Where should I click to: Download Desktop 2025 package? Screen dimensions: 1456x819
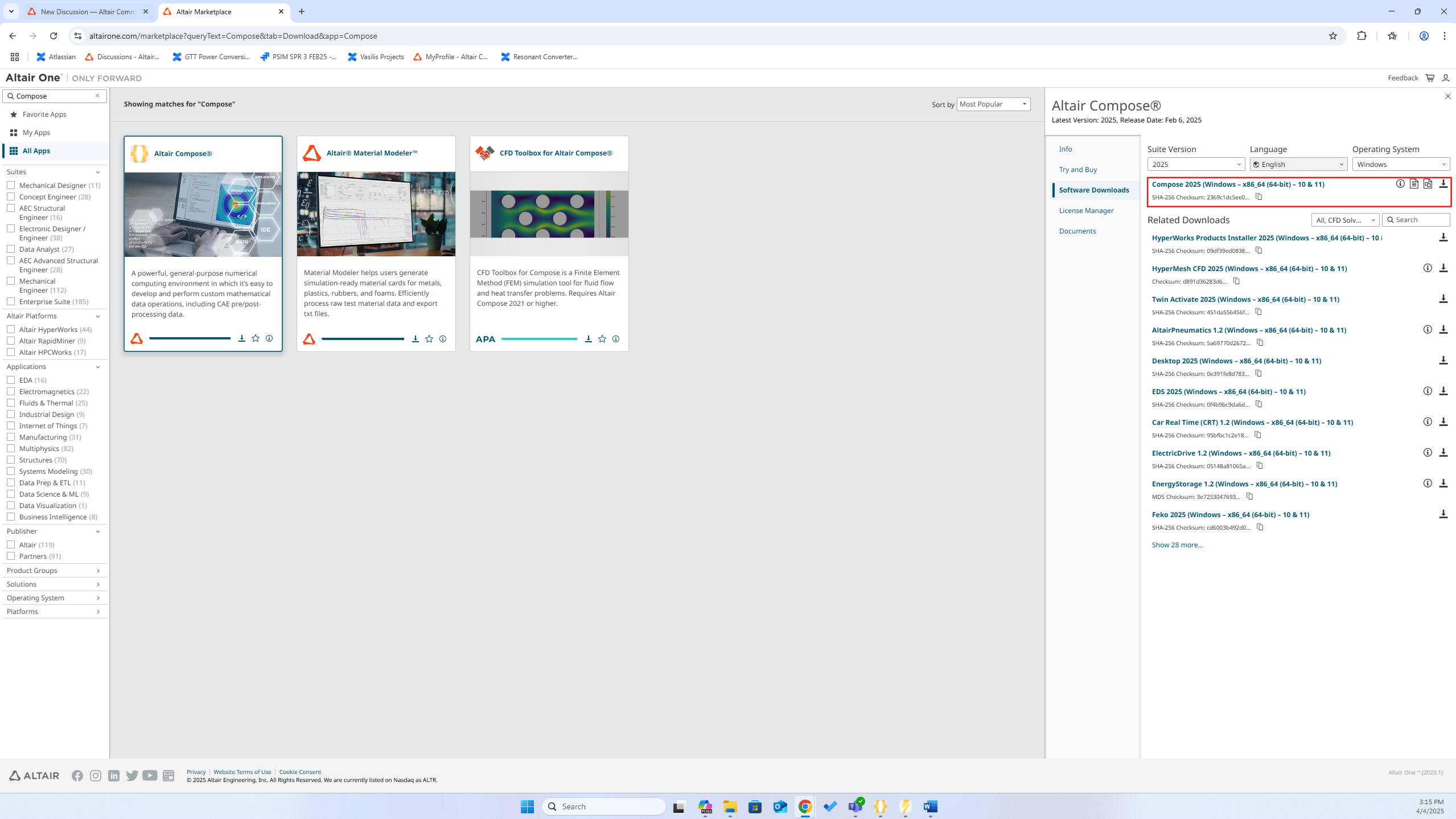tap(1443, 361)
